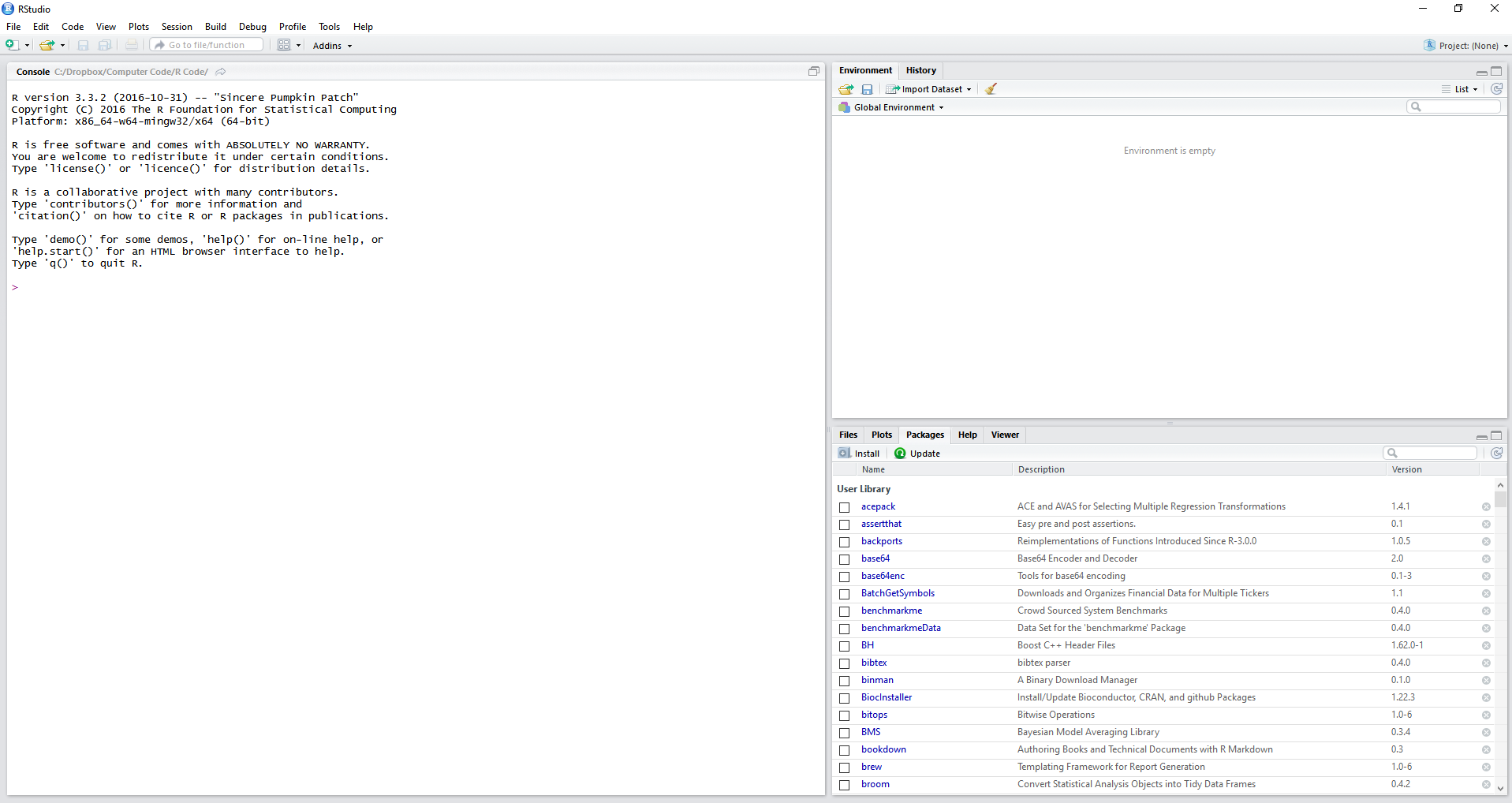Open the Tools menu

click(329, 26)
